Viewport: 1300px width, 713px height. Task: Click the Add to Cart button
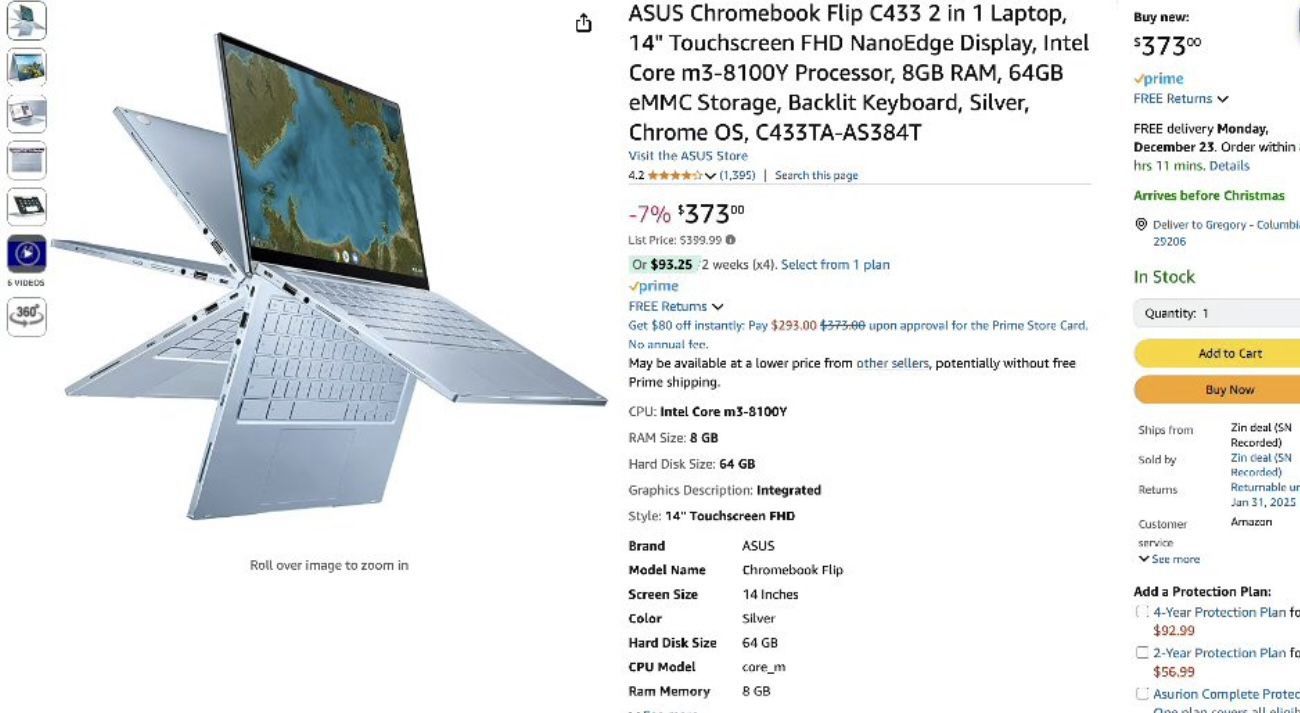1217,353
